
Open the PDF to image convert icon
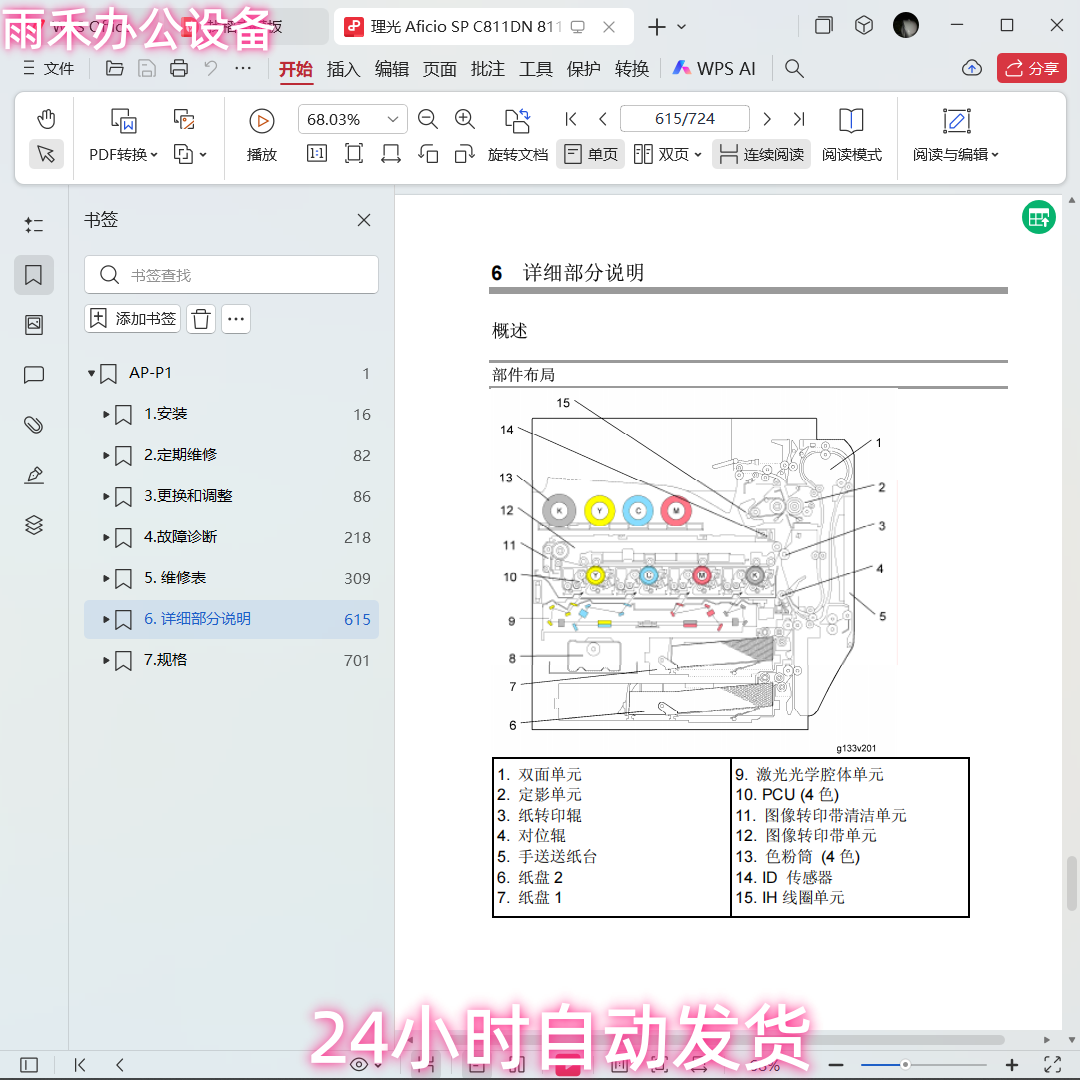[184, 120]
